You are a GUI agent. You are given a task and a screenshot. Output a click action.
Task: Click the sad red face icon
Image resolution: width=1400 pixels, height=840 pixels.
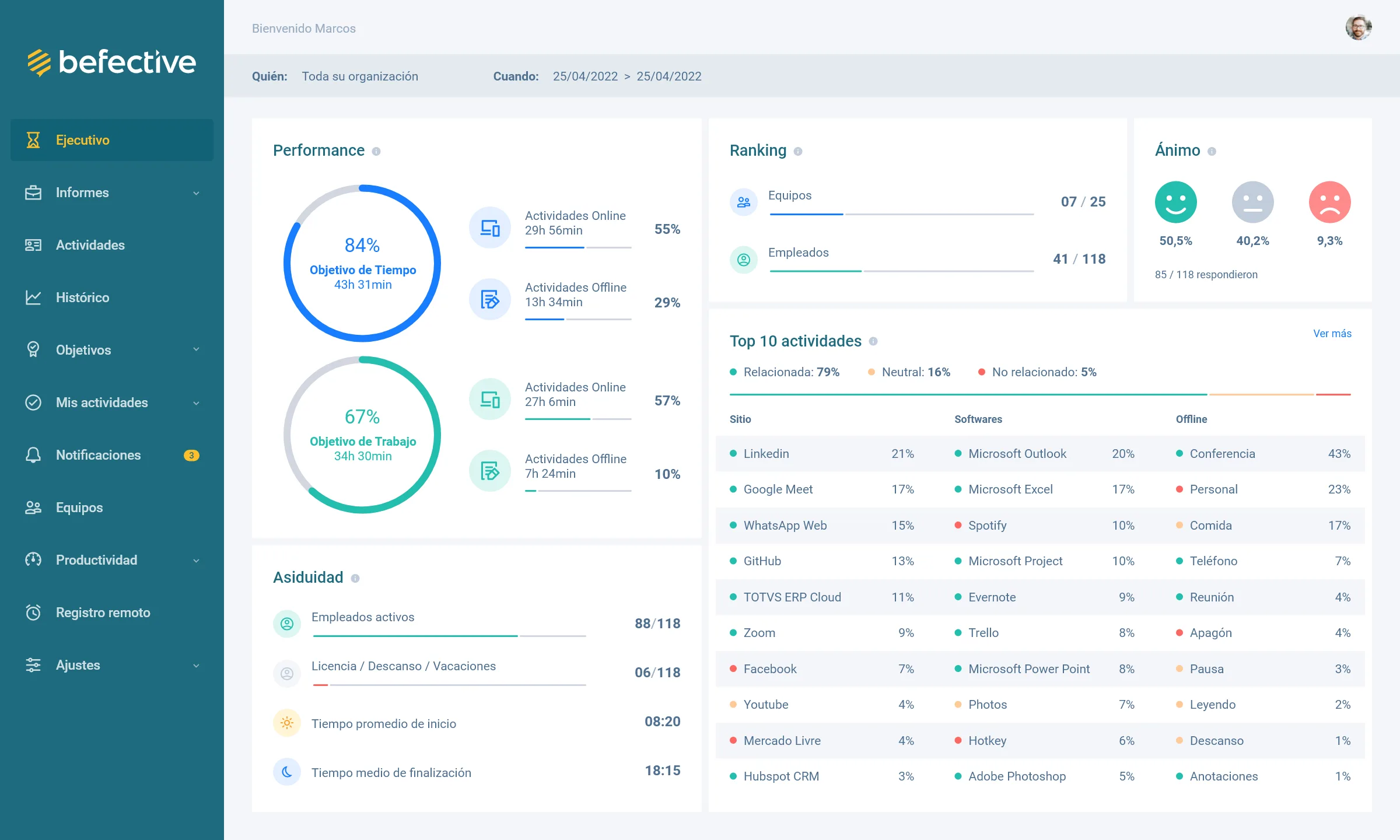1329,202
